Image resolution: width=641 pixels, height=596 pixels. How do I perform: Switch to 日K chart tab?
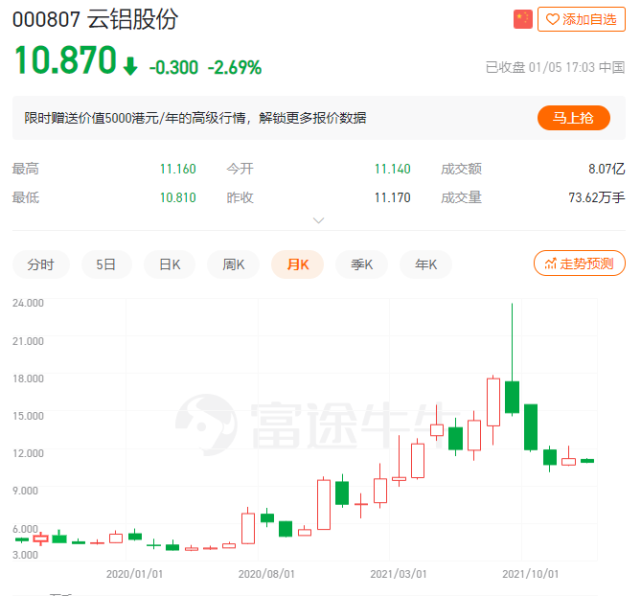[x=170, y=264]
